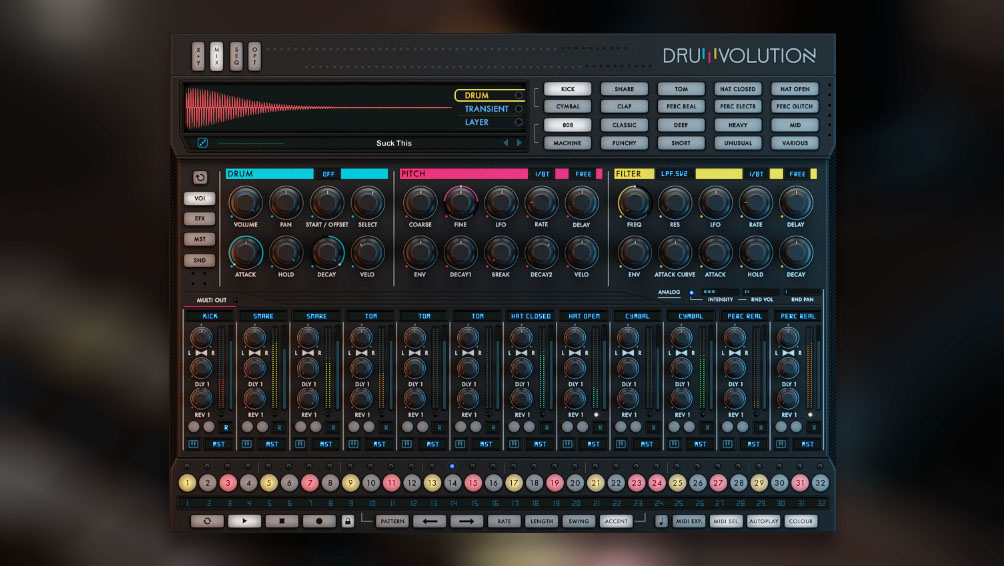Click the reset arrow icon above VOI

199,178
